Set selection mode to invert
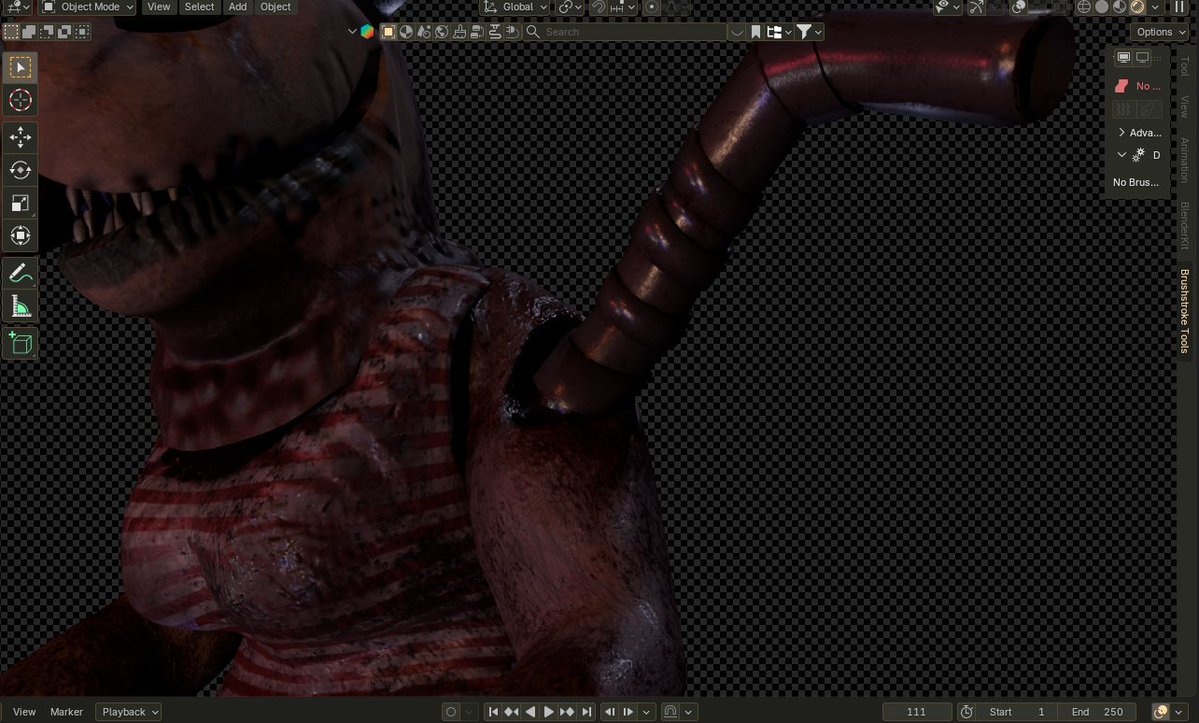 click(x=64, y=31)
